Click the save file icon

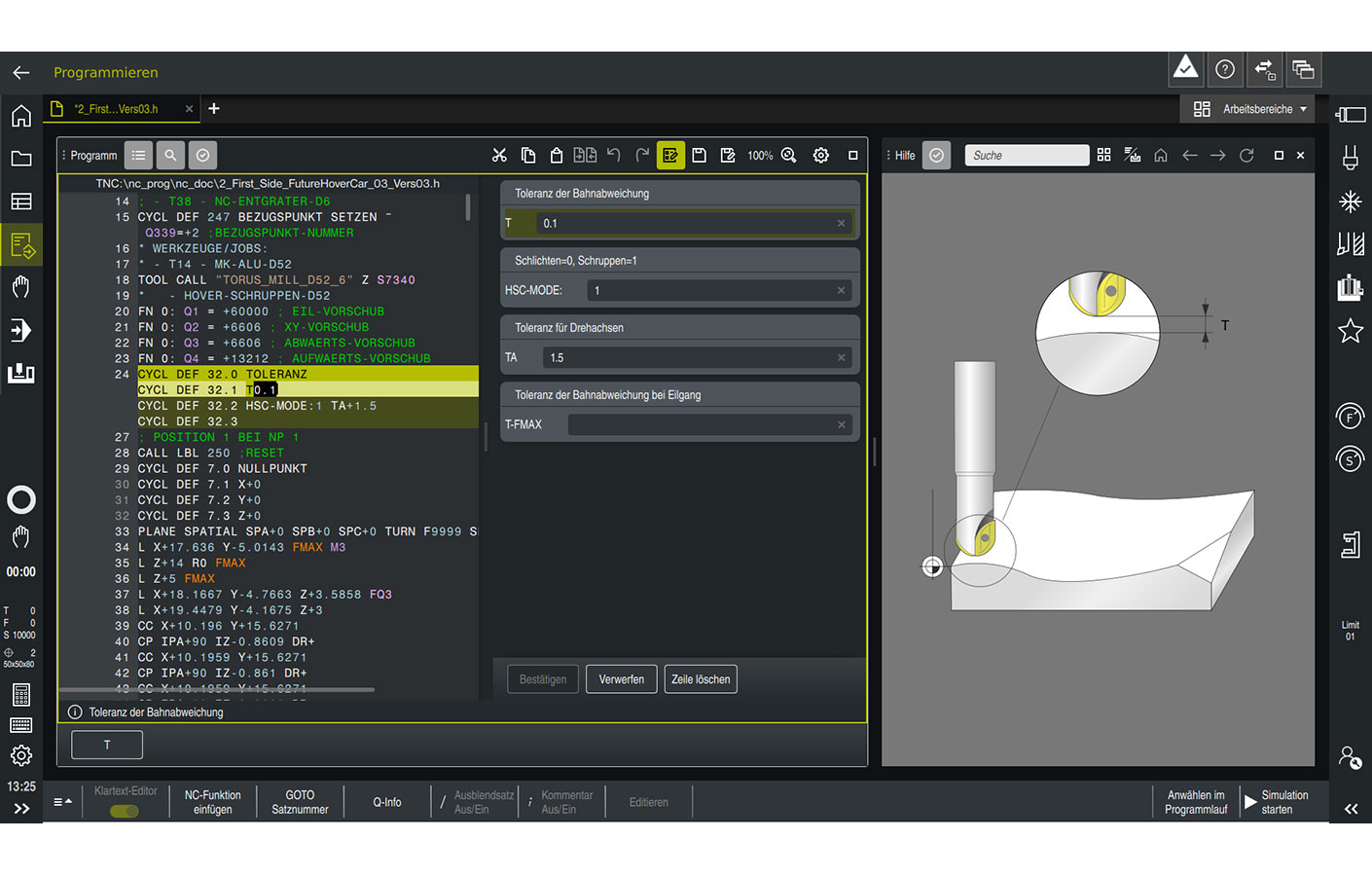pos(699,156)
